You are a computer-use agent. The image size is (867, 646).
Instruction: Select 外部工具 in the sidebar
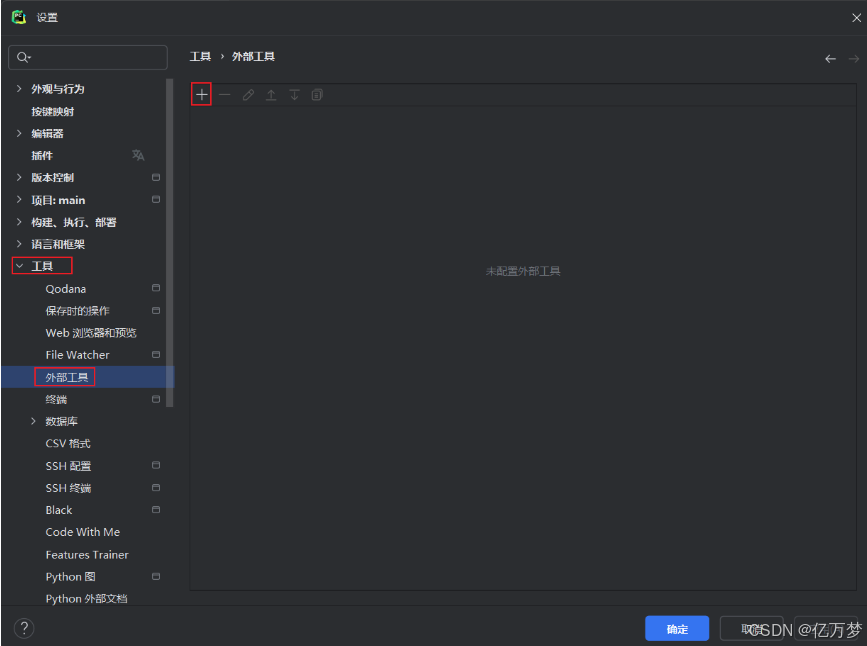[64, 376]
